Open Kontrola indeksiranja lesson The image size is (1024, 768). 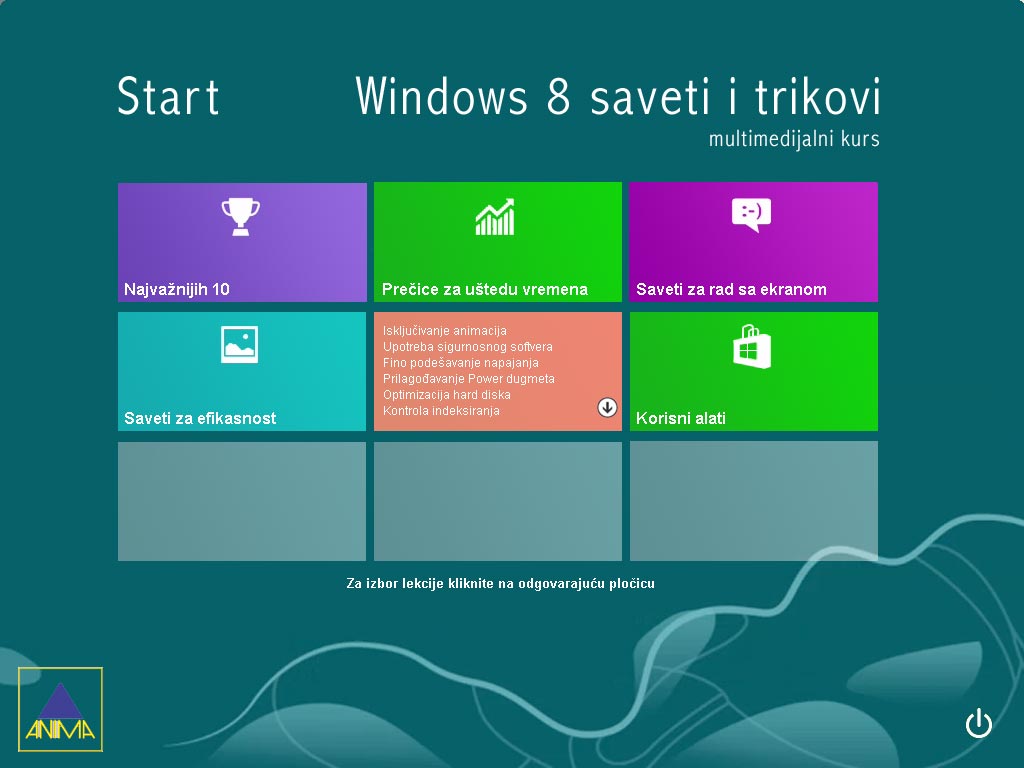coord(441,411)
